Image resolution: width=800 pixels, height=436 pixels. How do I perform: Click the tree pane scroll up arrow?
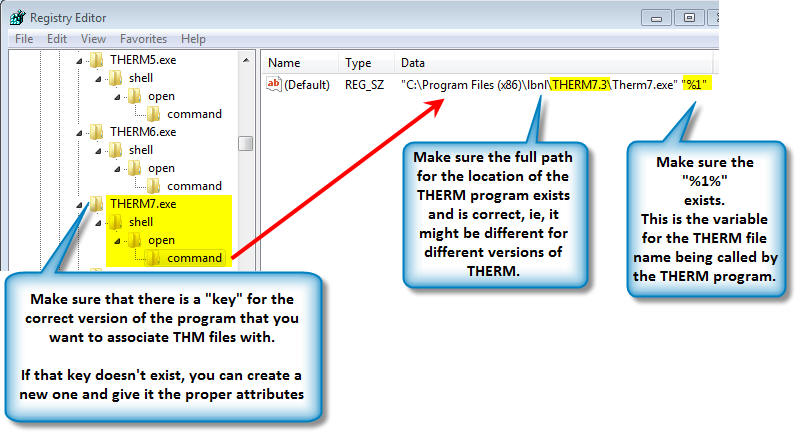pos(246,60)
